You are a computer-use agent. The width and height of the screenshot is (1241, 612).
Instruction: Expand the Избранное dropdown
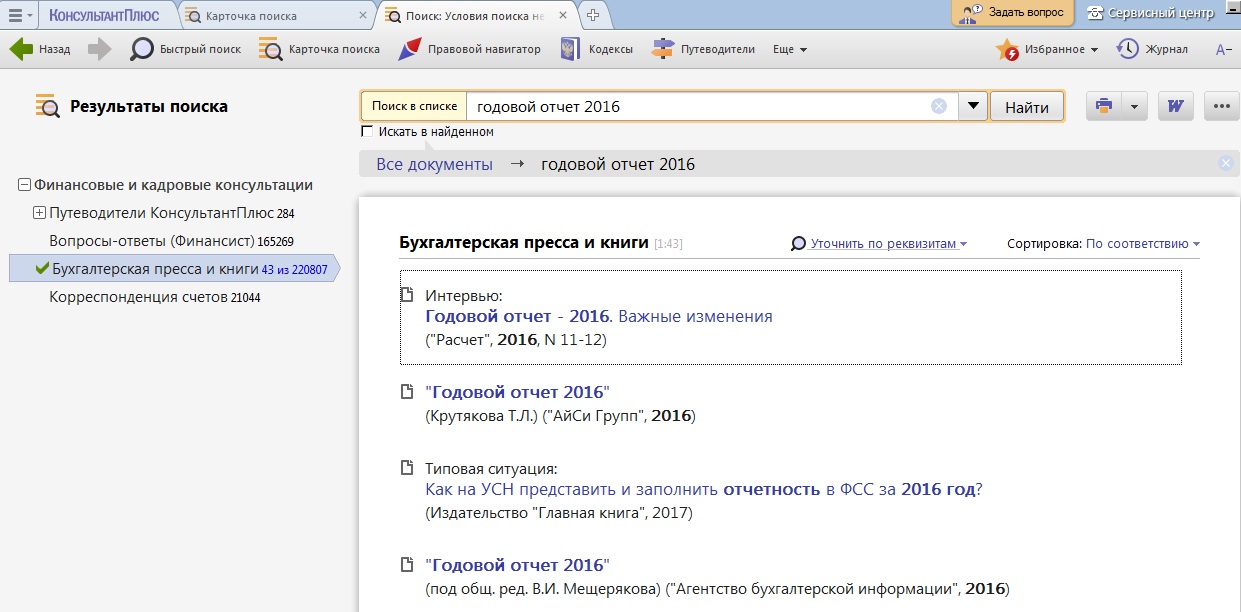[x=1094, y=50]
